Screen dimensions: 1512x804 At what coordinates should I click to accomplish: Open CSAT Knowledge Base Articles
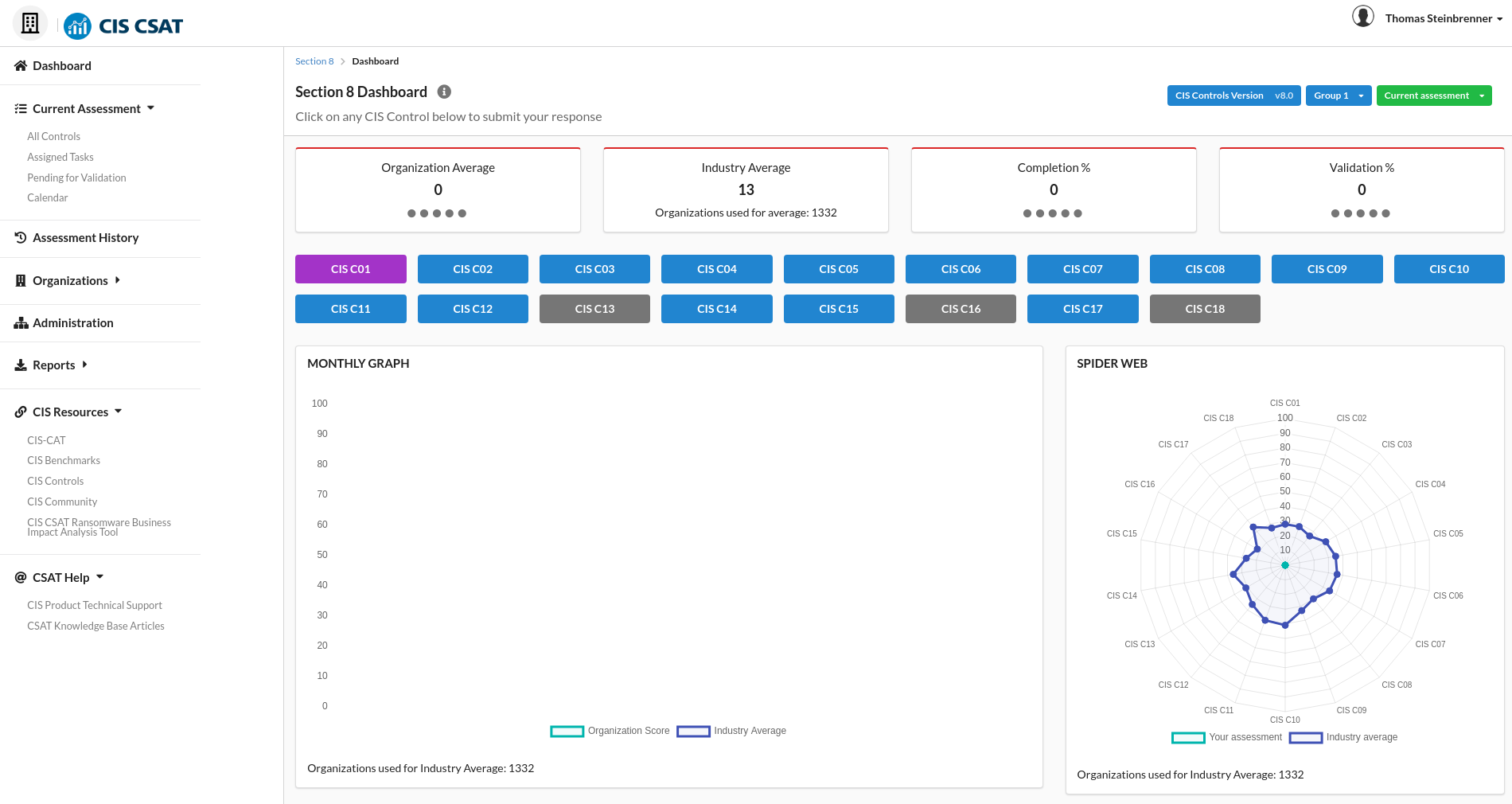click(x=95, y=626)
